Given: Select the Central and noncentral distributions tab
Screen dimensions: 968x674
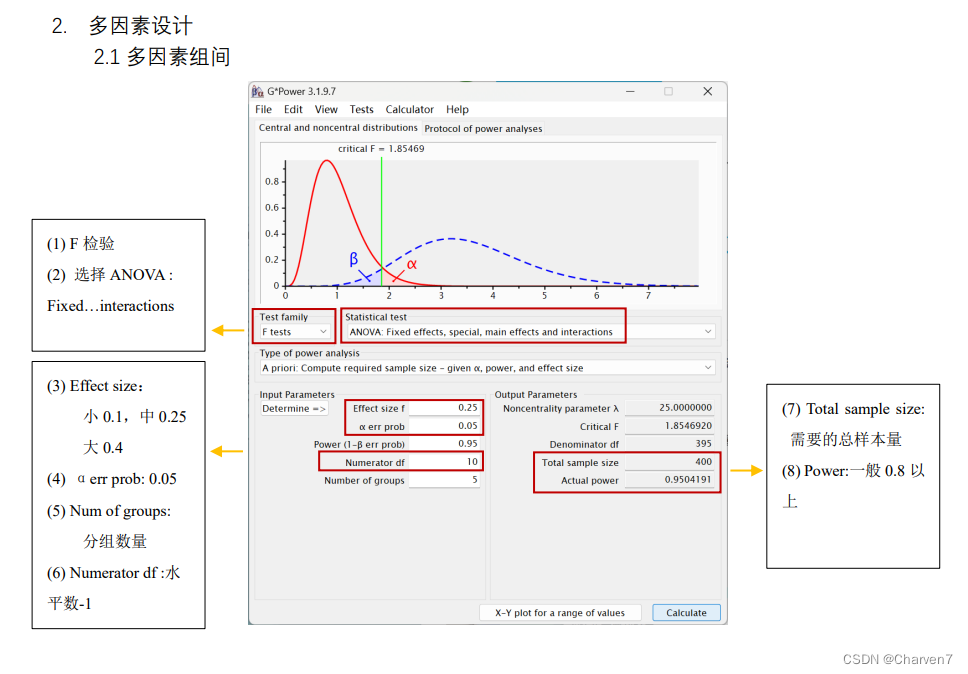Looking at the screenshot, I should tap(340, 128).
